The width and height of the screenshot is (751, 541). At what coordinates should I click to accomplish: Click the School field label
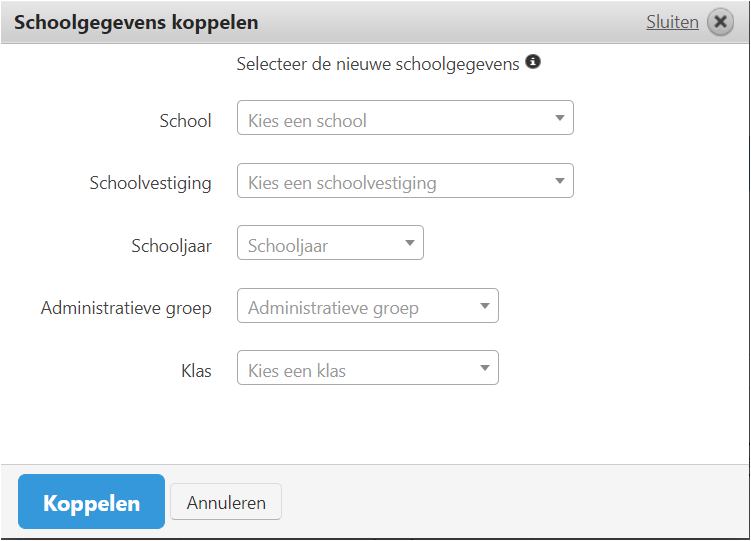click(185, 121)
